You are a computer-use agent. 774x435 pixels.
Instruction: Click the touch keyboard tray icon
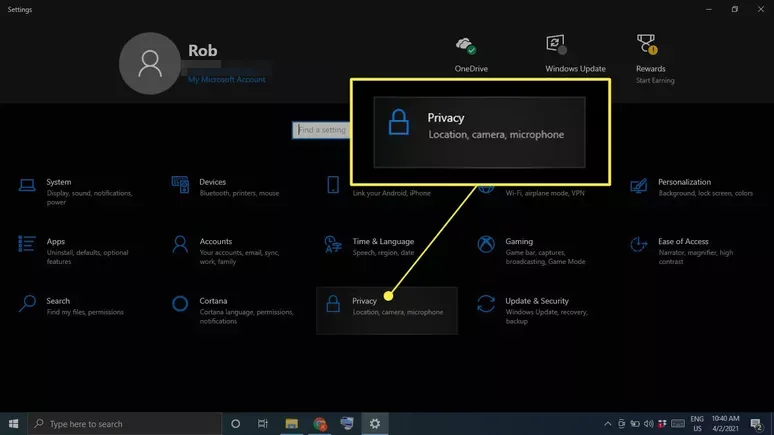point(678,424)
